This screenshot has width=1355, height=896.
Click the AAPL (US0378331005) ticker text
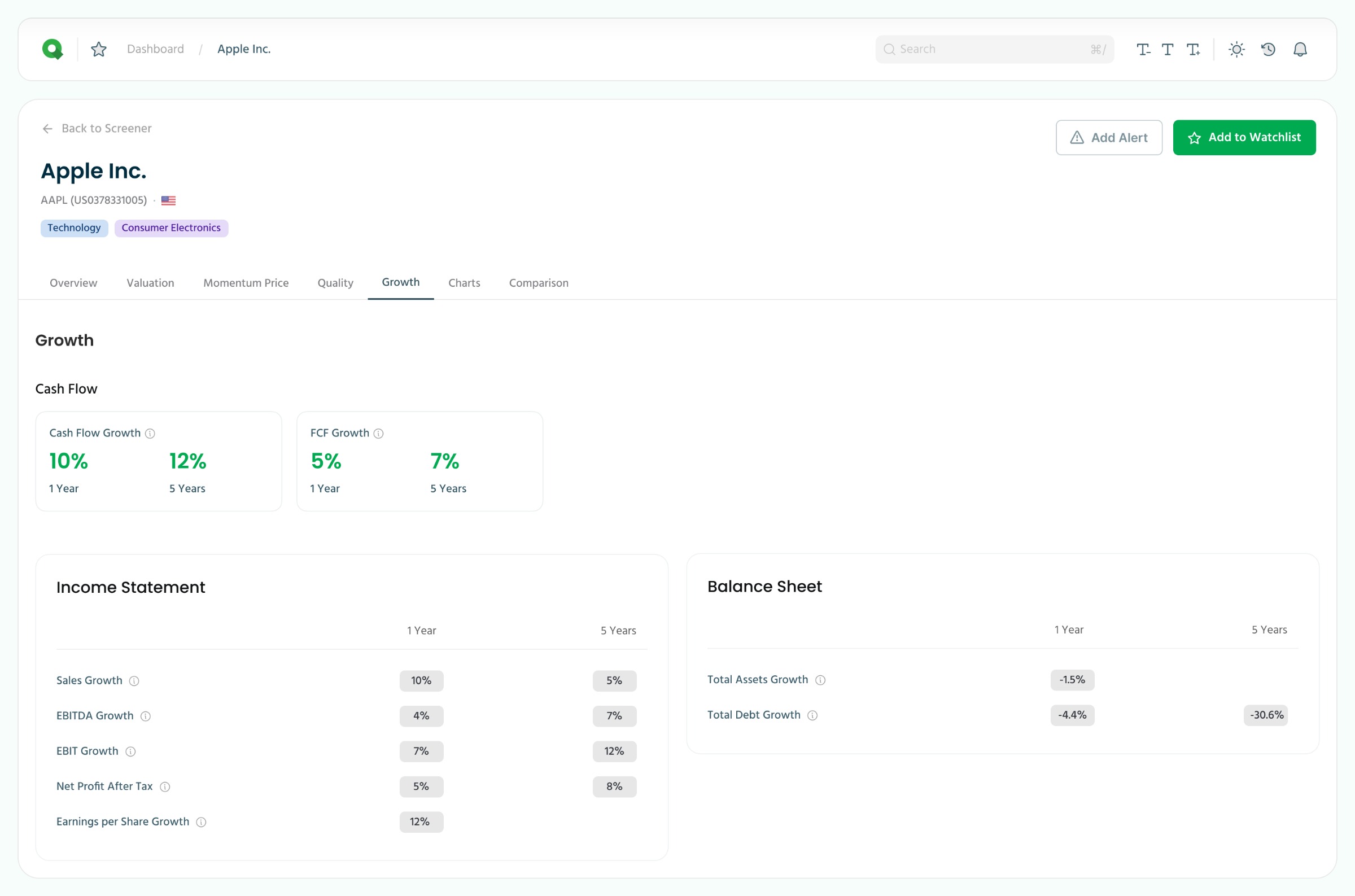[94, 200]
